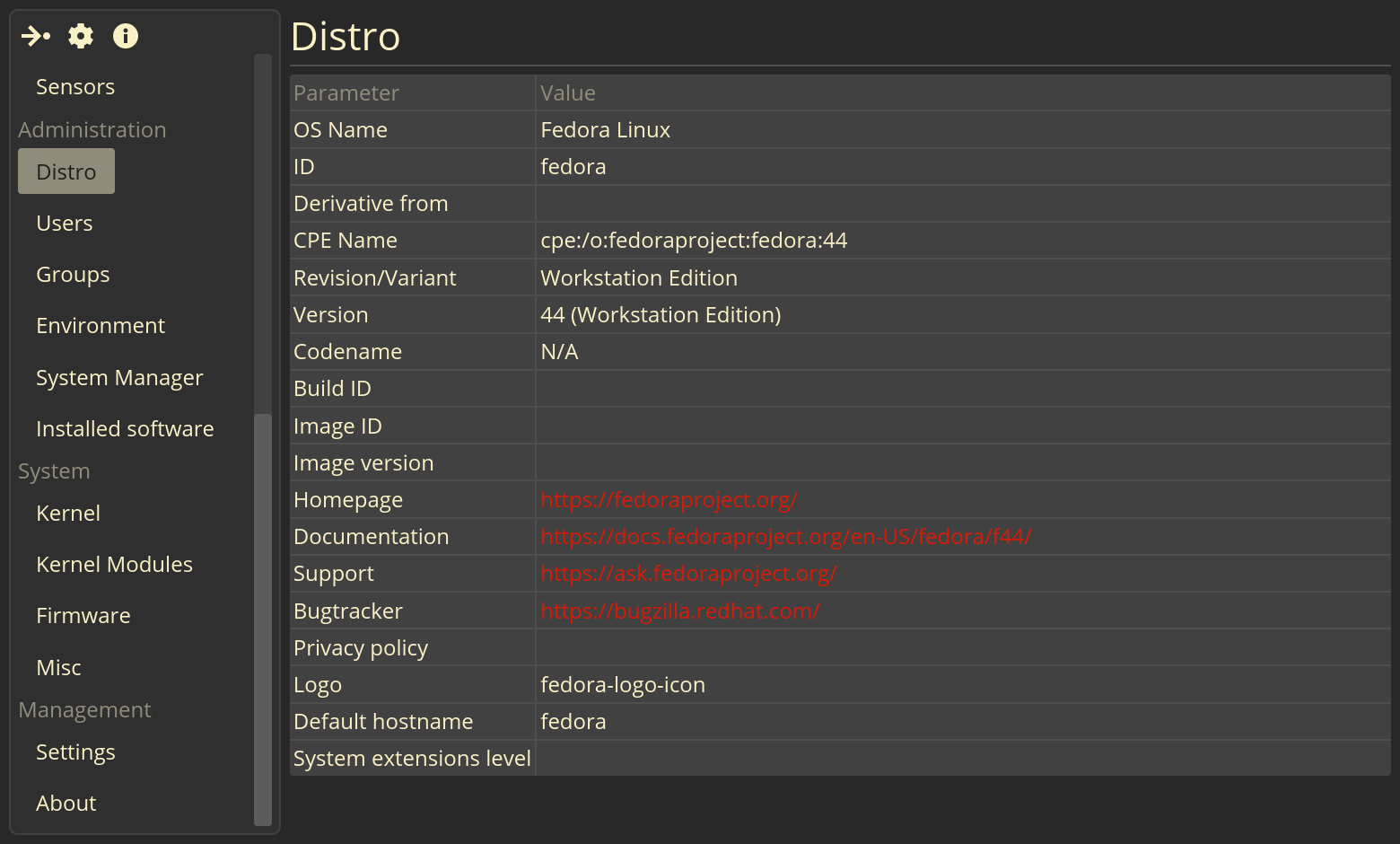Click the info circle icon
This screenshot has height=844, width=1400.
click(x=126, y=36)
